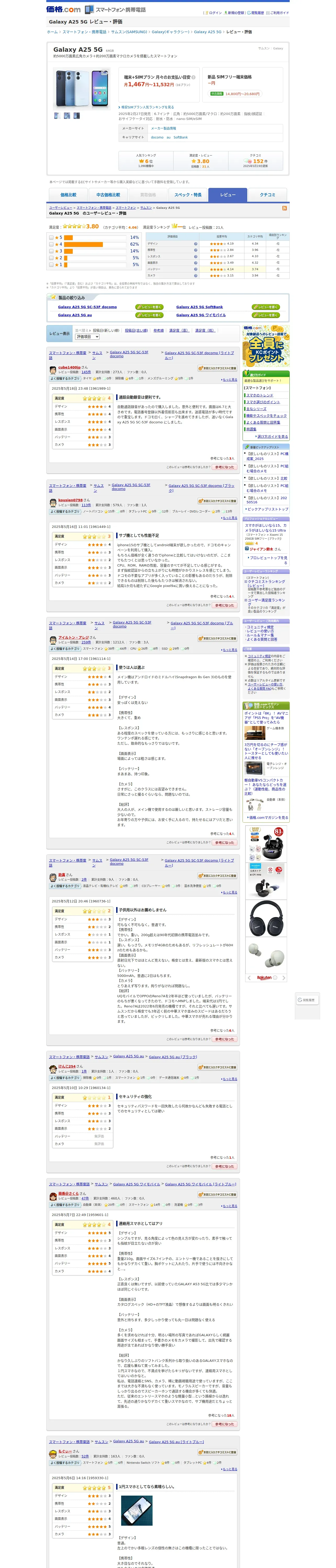
Task: Open クチコミストランキング [レビュー] link
Action: (266, 584)
